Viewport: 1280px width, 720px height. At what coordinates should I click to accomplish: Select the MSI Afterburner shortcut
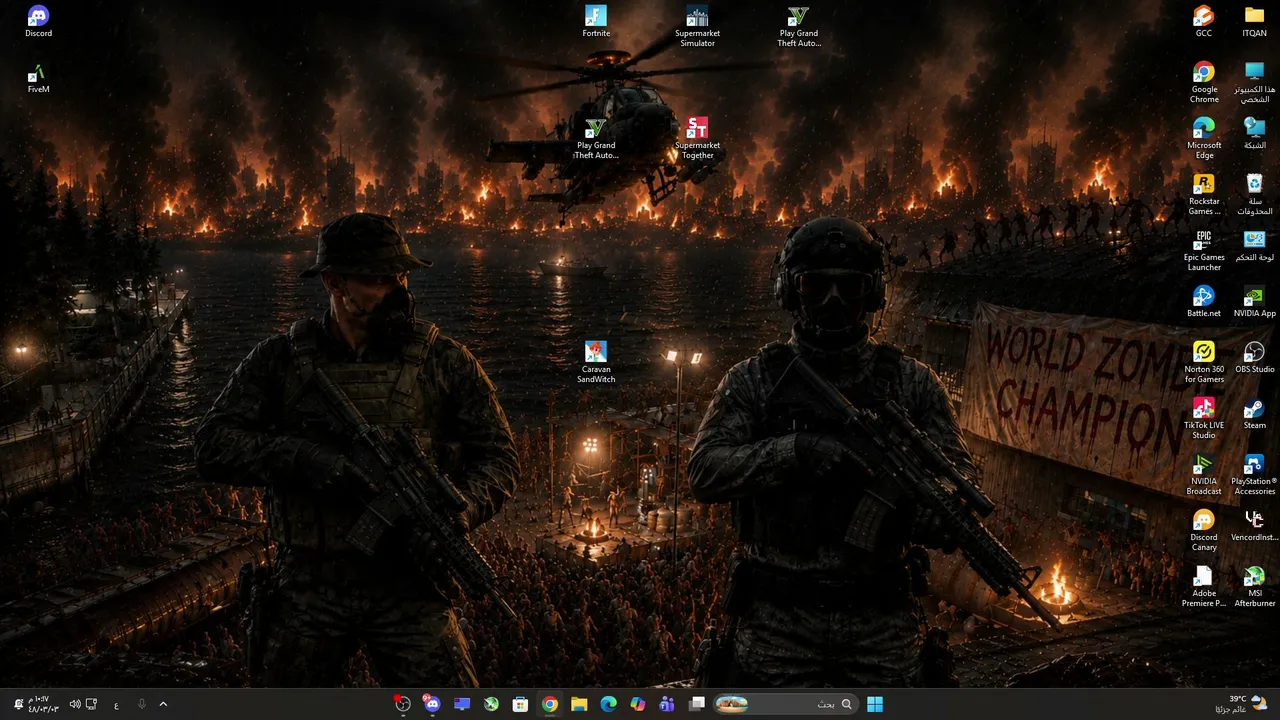[1254, 587]
